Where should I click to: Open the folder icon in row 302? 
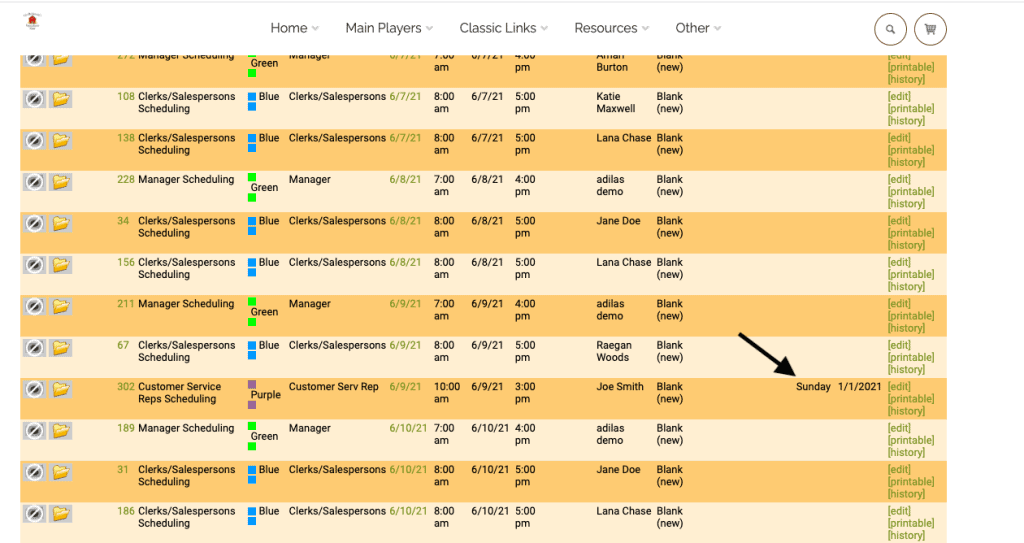[61, 389]
